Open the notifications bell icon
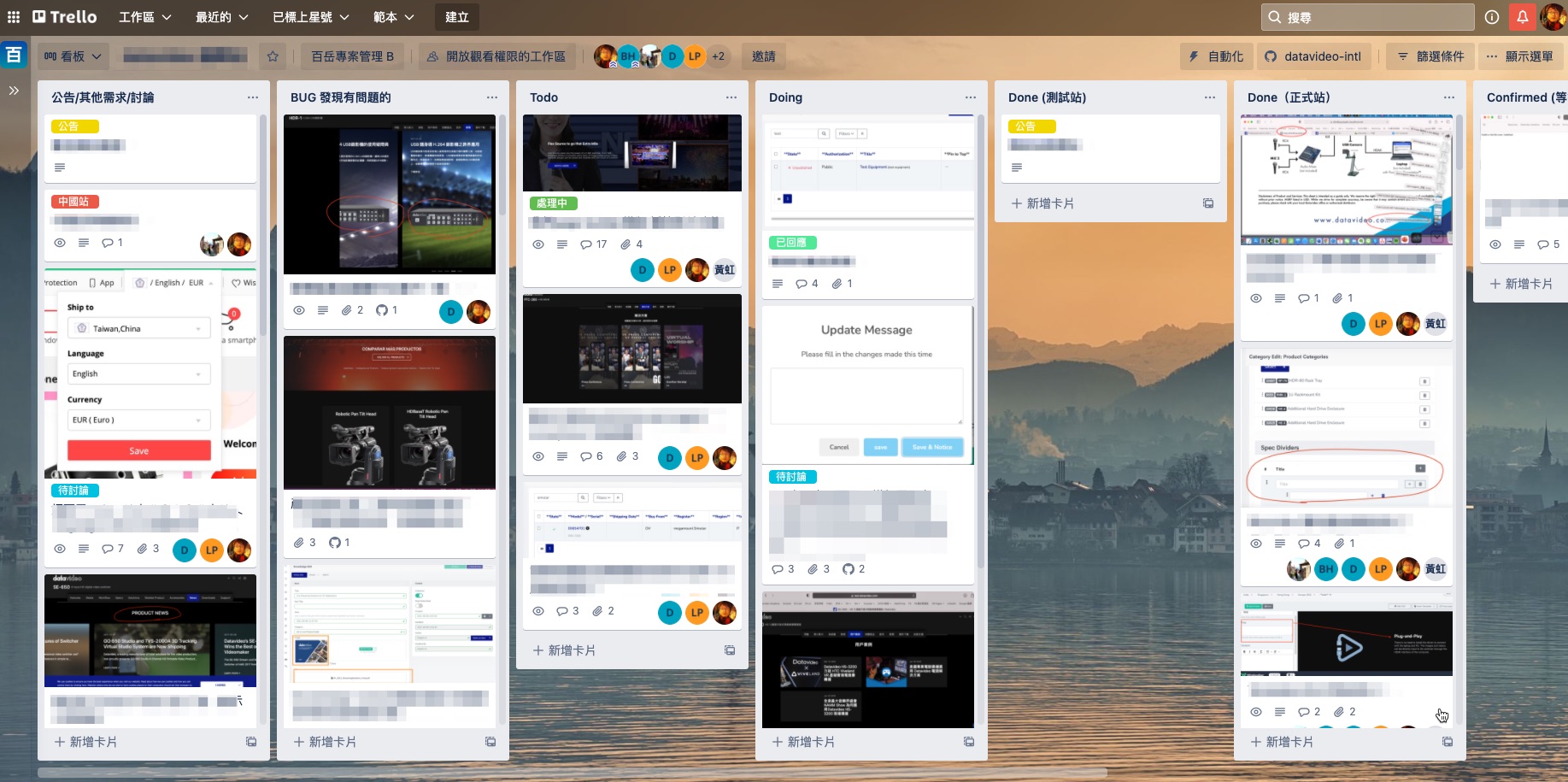 (1522, 17)
